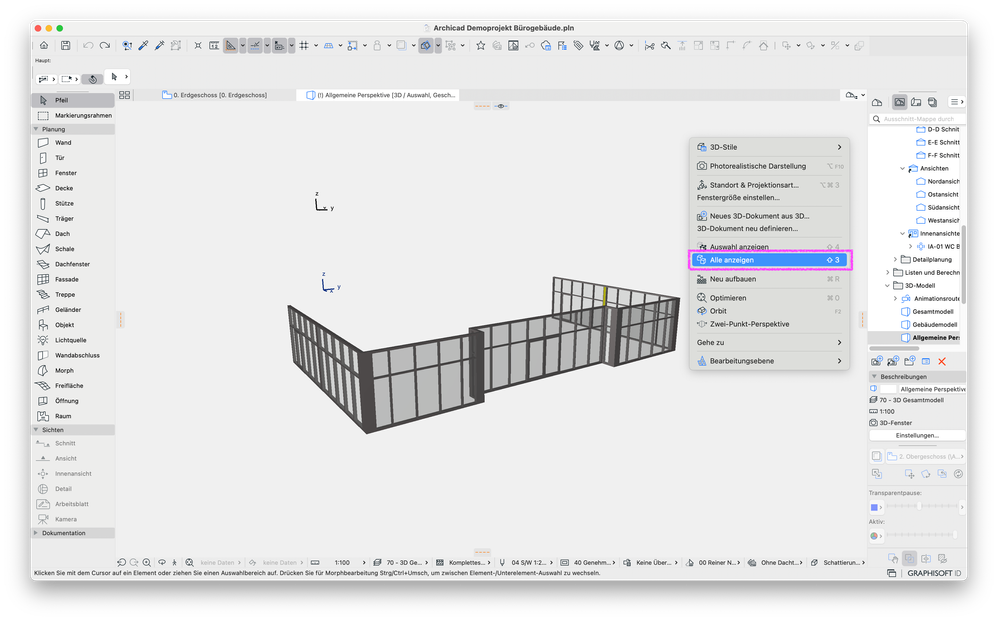
Task: Click the Undo arrow in the toolbar
Action: click(x=88, y=46)
